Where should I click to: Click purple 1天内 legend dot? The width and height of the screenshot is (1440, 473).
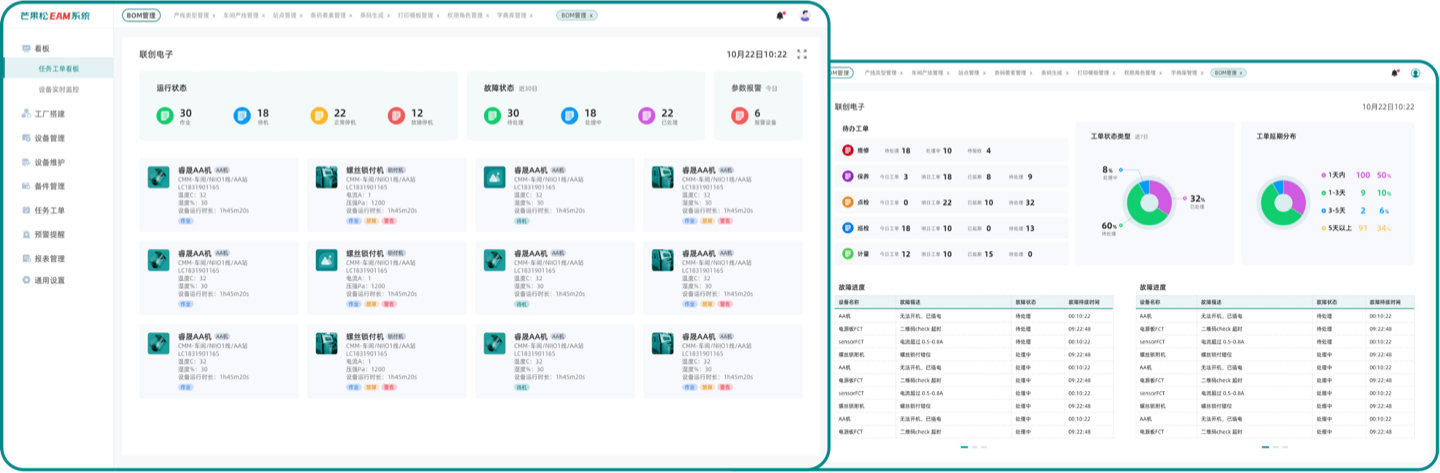tap(1324, 175)
